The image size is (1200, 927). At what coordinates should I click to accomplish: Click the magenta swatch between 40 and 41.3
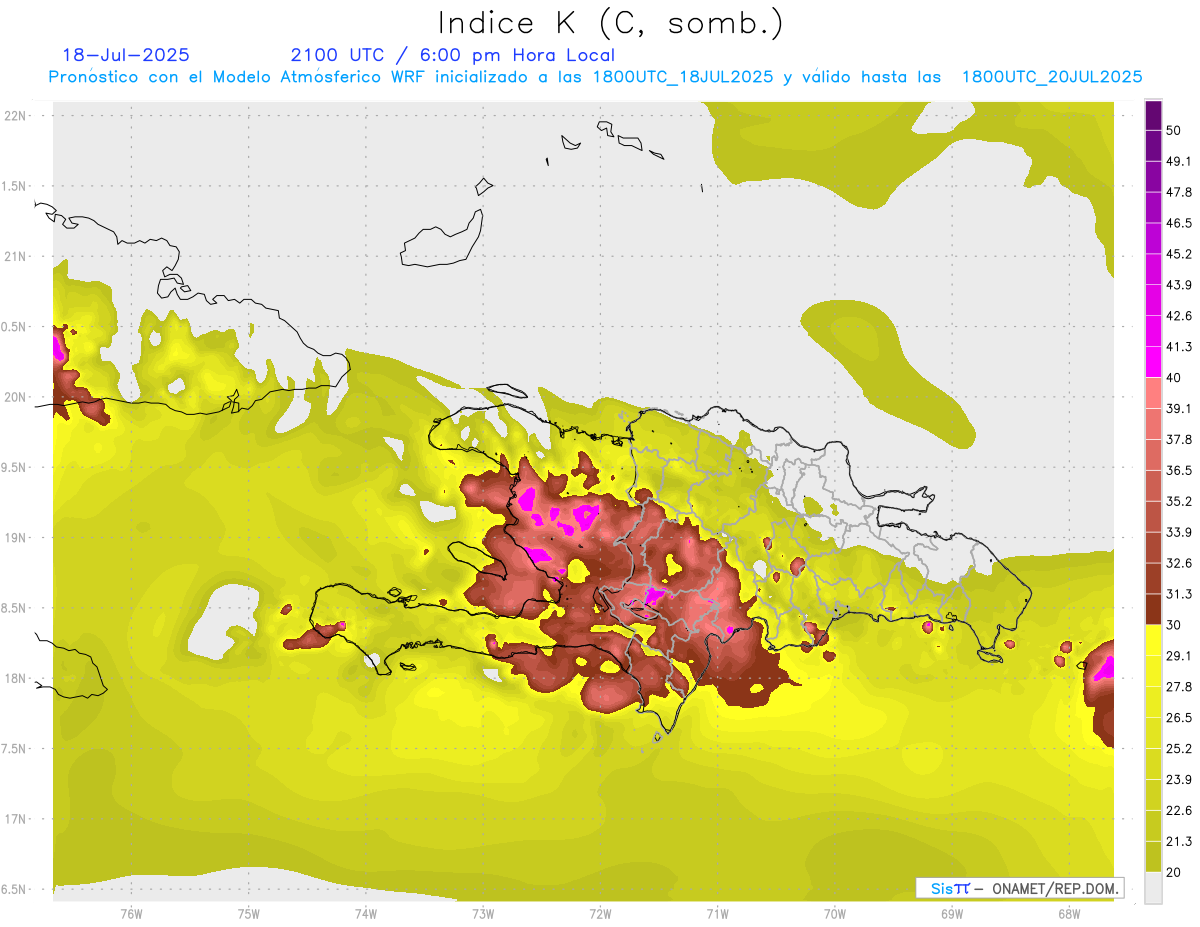pyautogui.click(x=1154, y=362)
